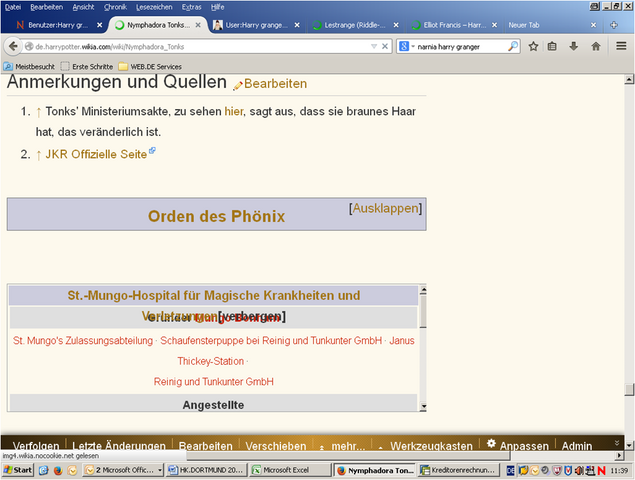Click the page vertical scrollbar thumb

[629, 389]
